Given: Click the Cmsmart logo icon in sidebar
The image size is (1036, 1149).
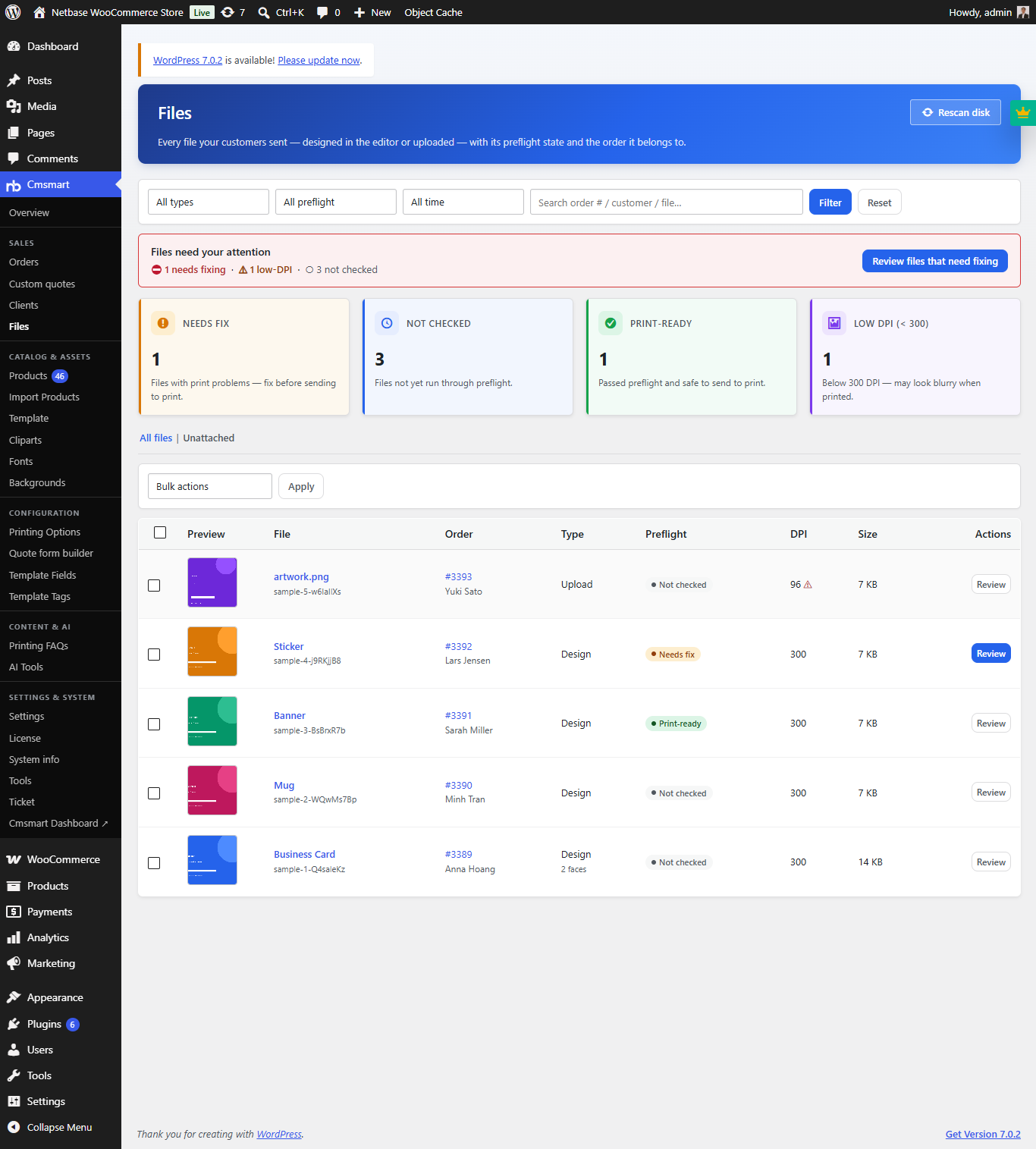Looking at the screenshot, I should 14,185.
